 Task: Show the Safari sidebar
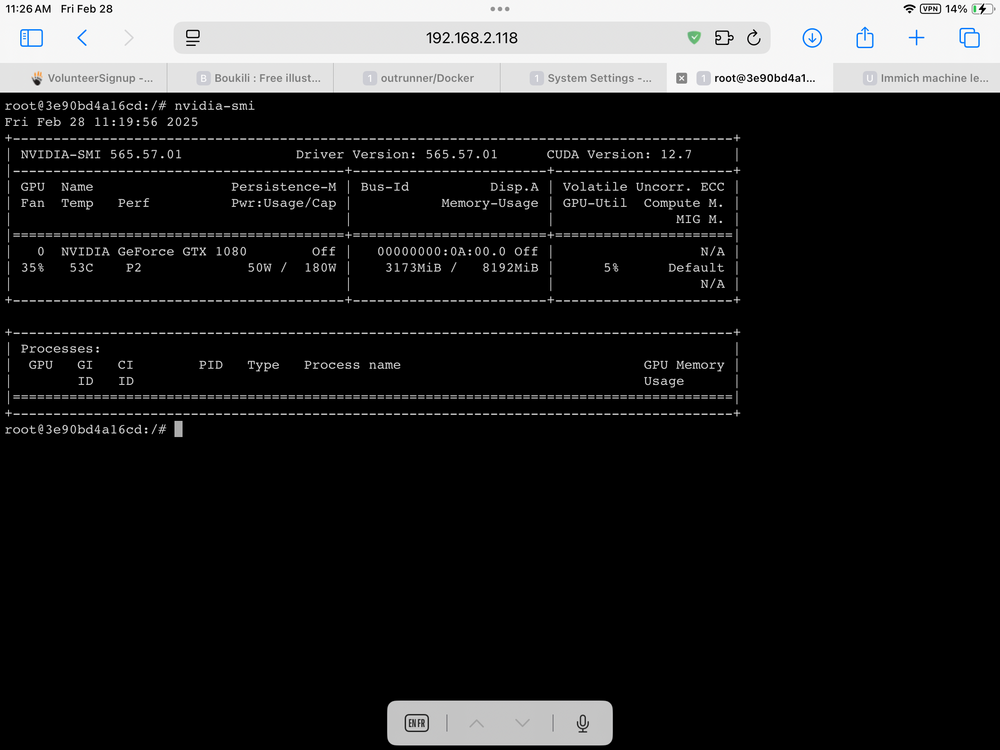(31, 38)
